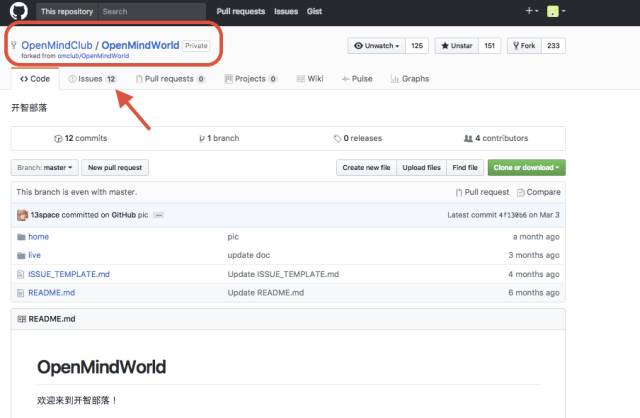This screenshot has width=640, height=418.
Task: Open the 'Update README.md' commit message
Action: (266, 293)
